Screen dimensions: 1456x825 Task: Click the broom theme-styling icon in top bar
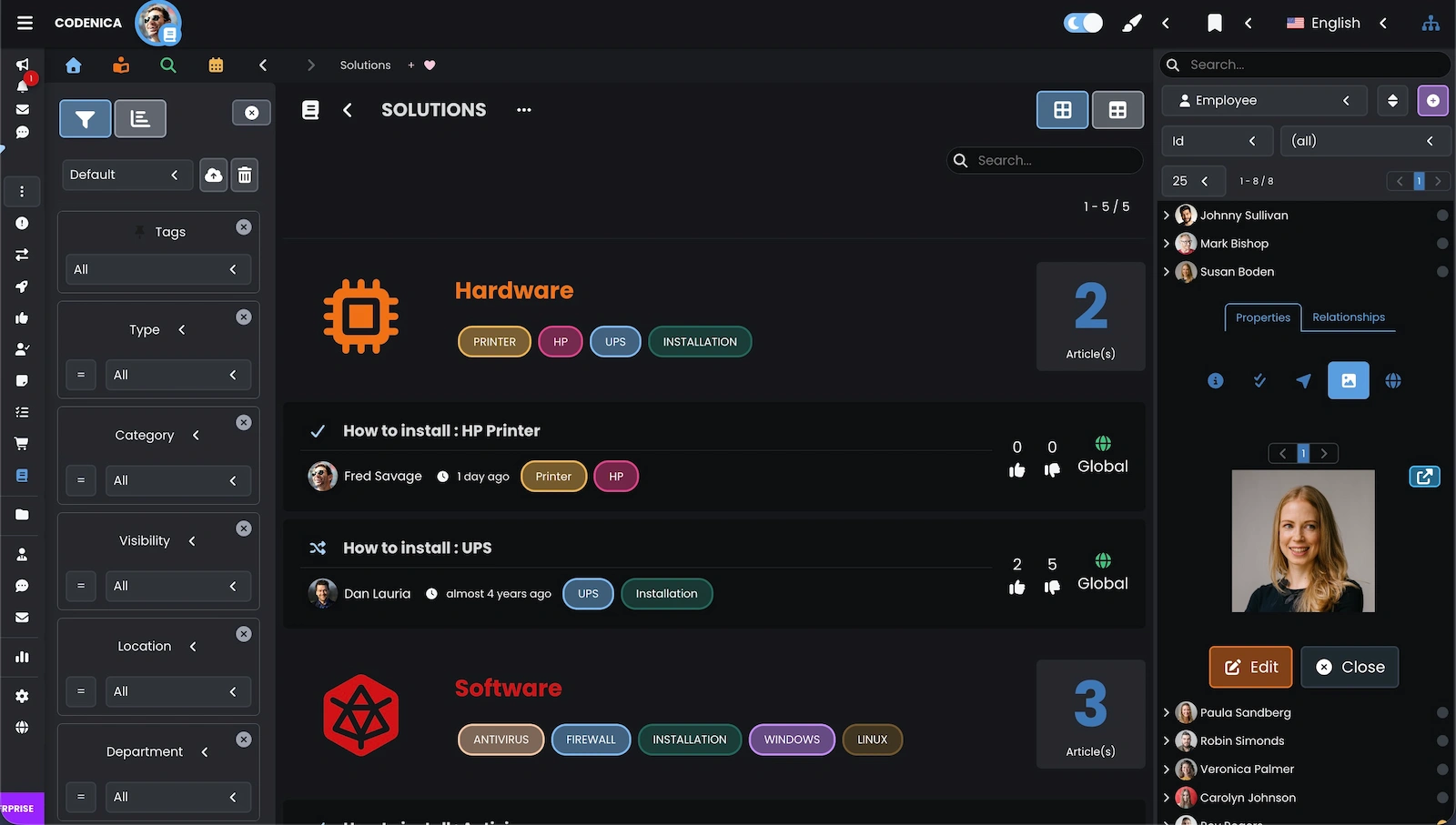point(1131,23)
